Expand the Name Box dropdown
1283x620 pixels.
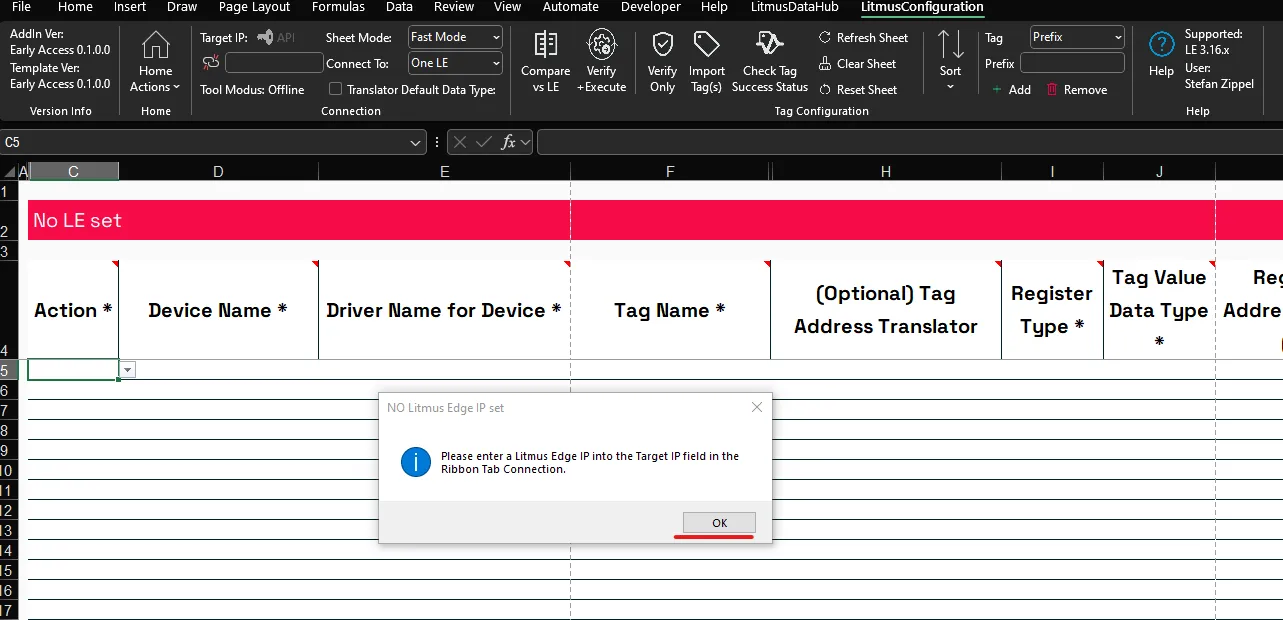point(417,143)
